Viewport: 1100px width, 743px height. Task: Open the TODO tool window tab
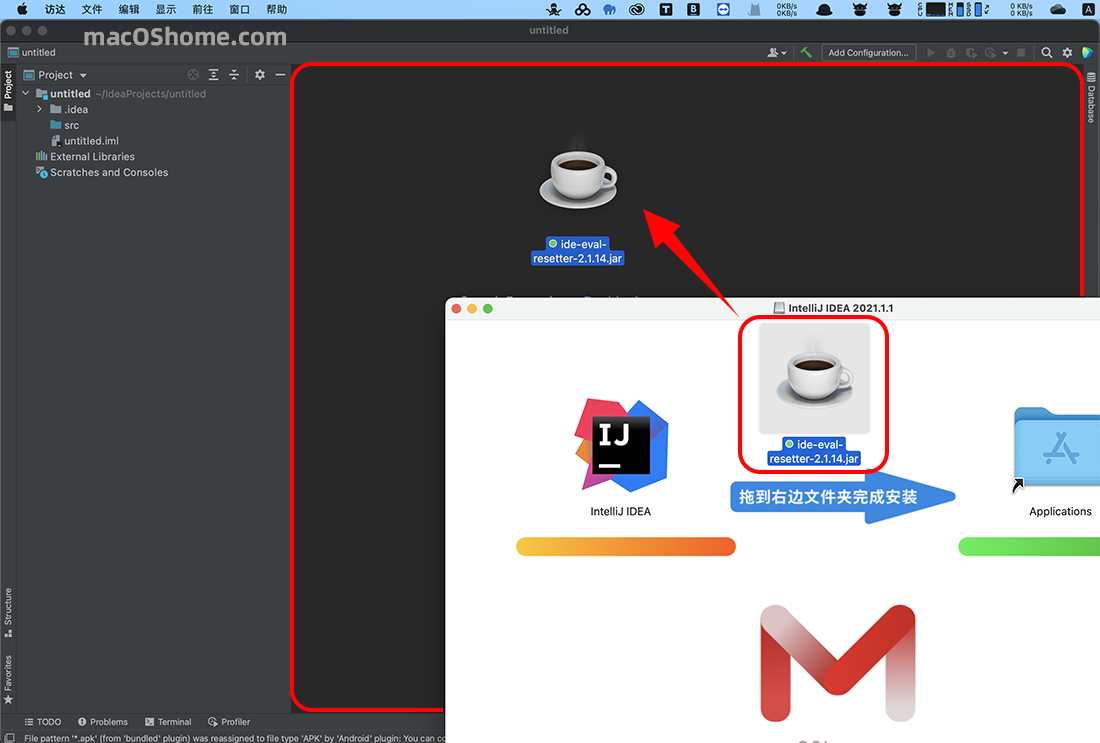43,722
